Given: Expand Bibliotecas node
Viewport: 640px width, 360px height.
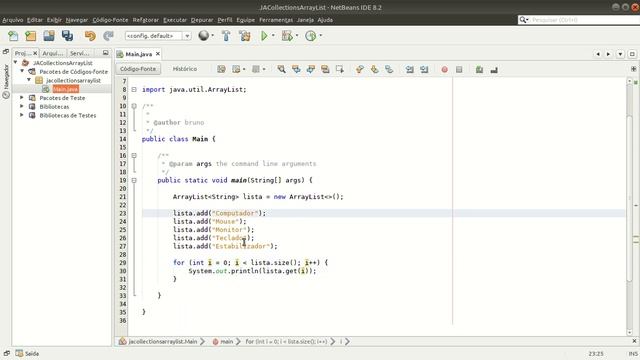Looking at the screenshot, I should coord(22,106).
